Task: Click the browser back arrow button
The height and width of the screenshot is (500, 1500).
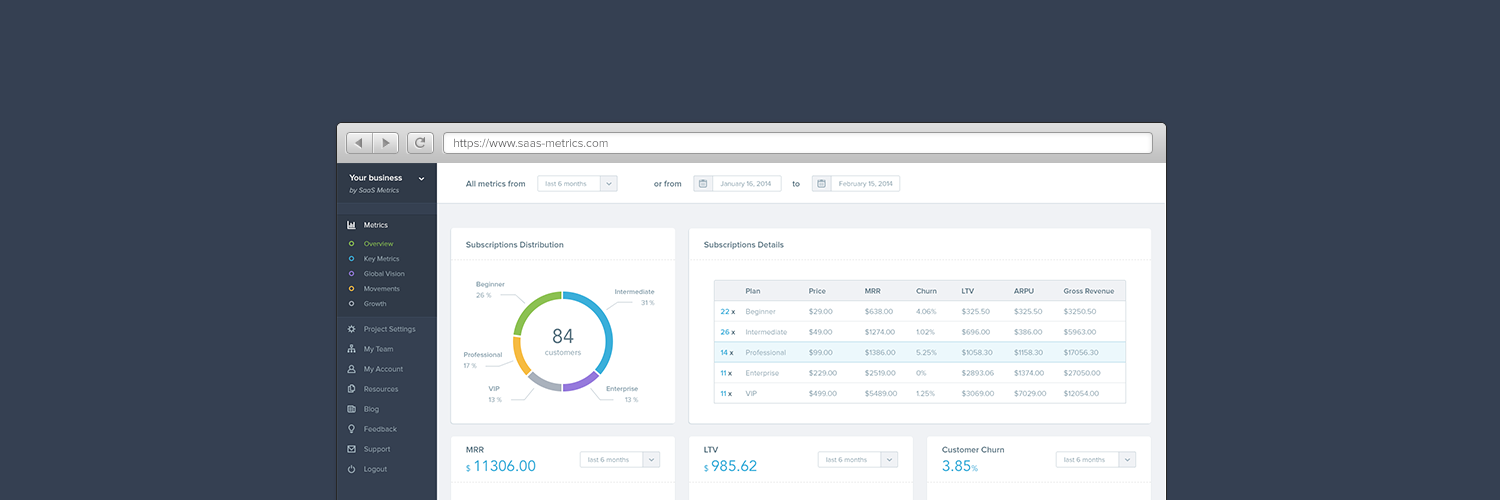Action: tap(360, 143)
